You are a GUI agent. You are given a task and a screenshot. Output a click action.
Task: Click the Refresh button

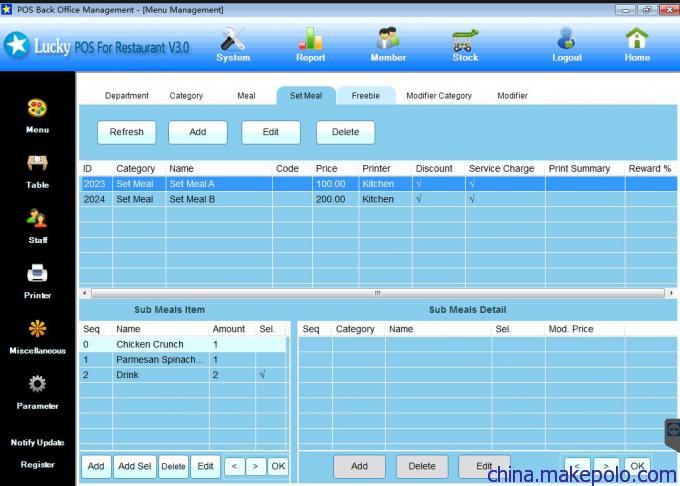(x=127, y=132)
